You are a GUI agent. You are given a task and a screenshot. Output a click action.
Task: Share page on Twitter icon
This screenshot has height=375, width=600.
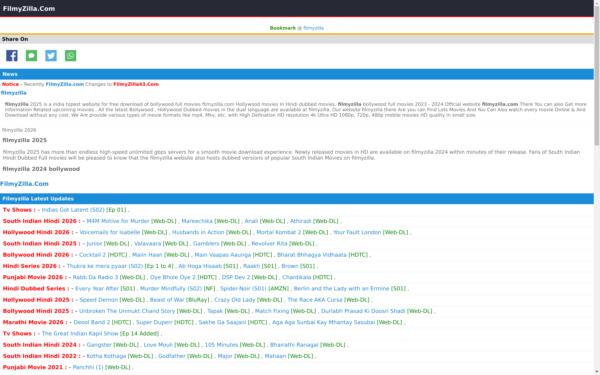click(51, 55)
